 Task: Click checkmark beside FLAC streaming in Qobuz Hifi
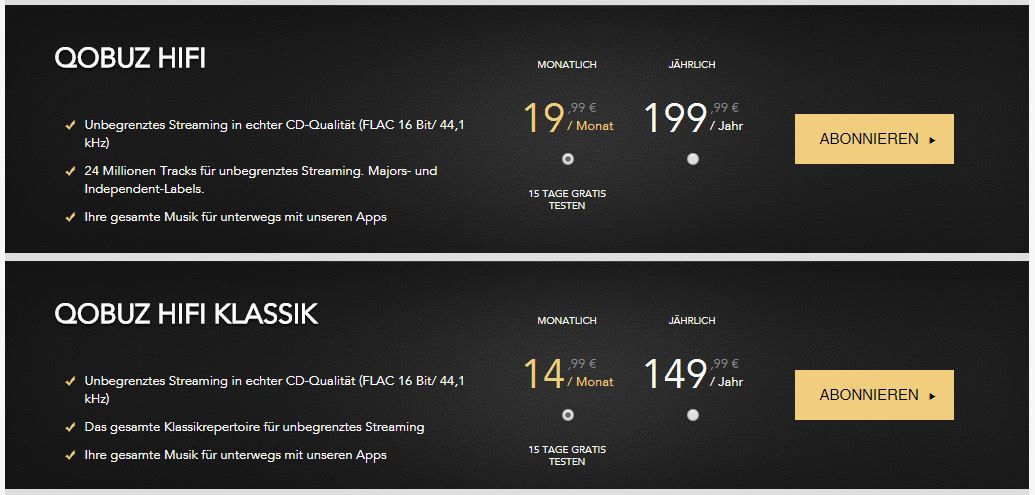[69, 126]
